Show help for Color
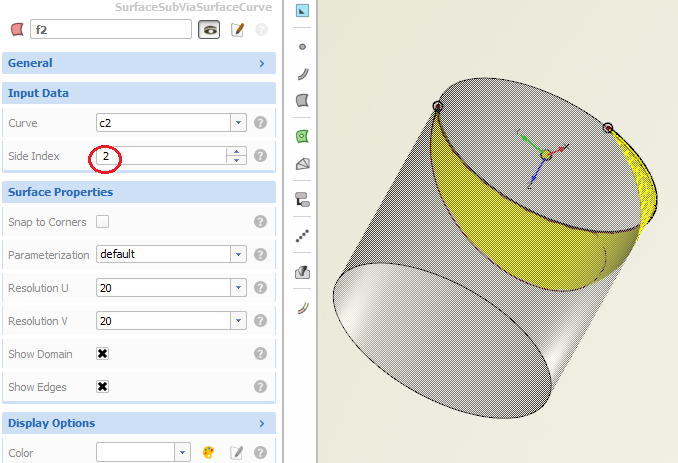The image size is (678, 463). [x=260, y=452]
